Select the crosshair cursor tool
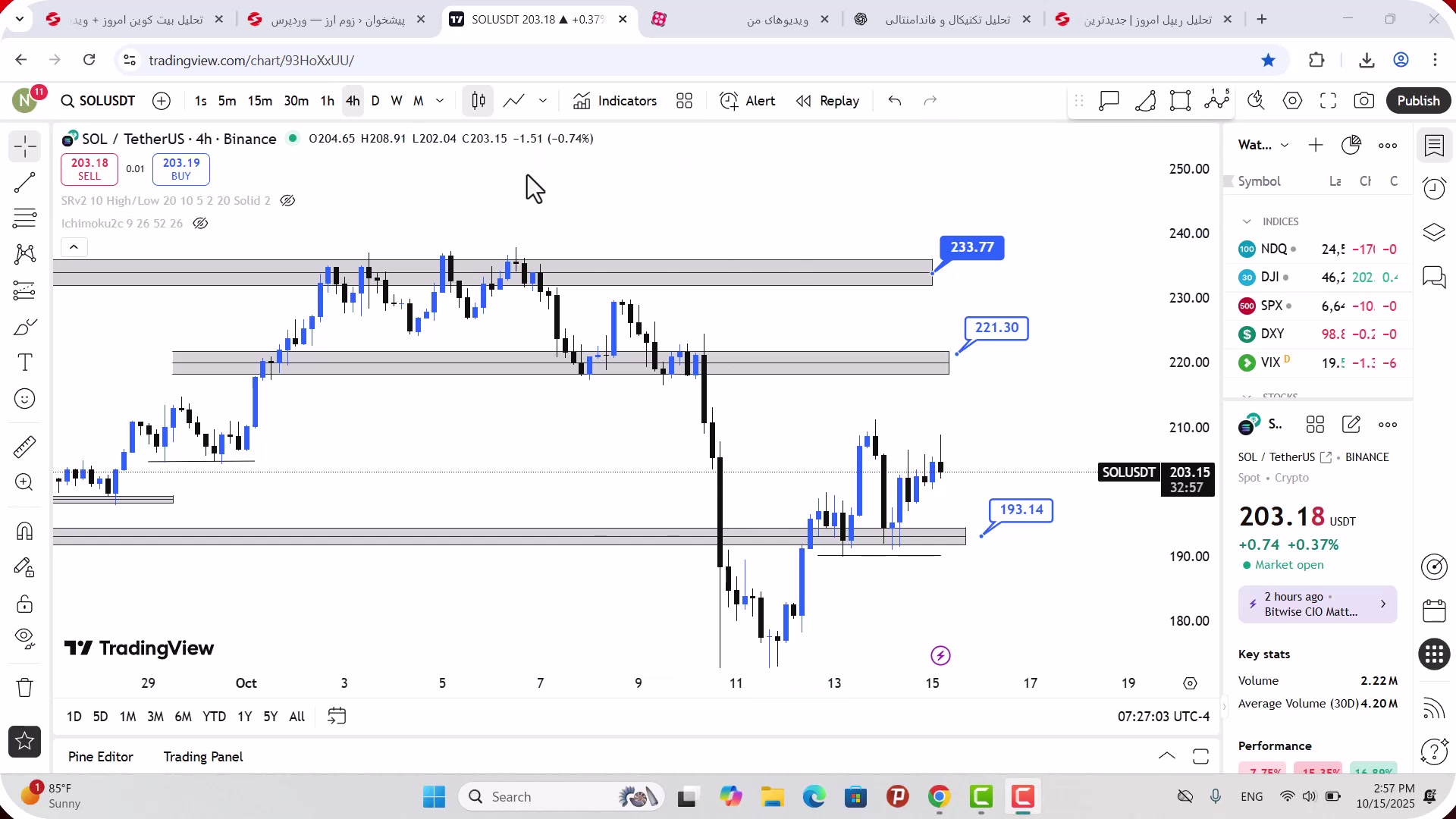Viewport: 1456px width, 819px height. 24,146
